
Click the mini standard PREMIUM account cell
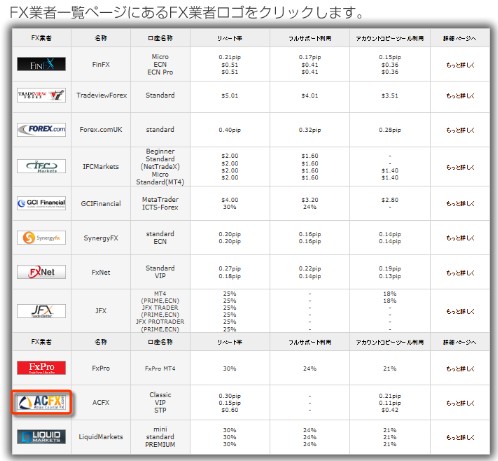click(160, 437)
